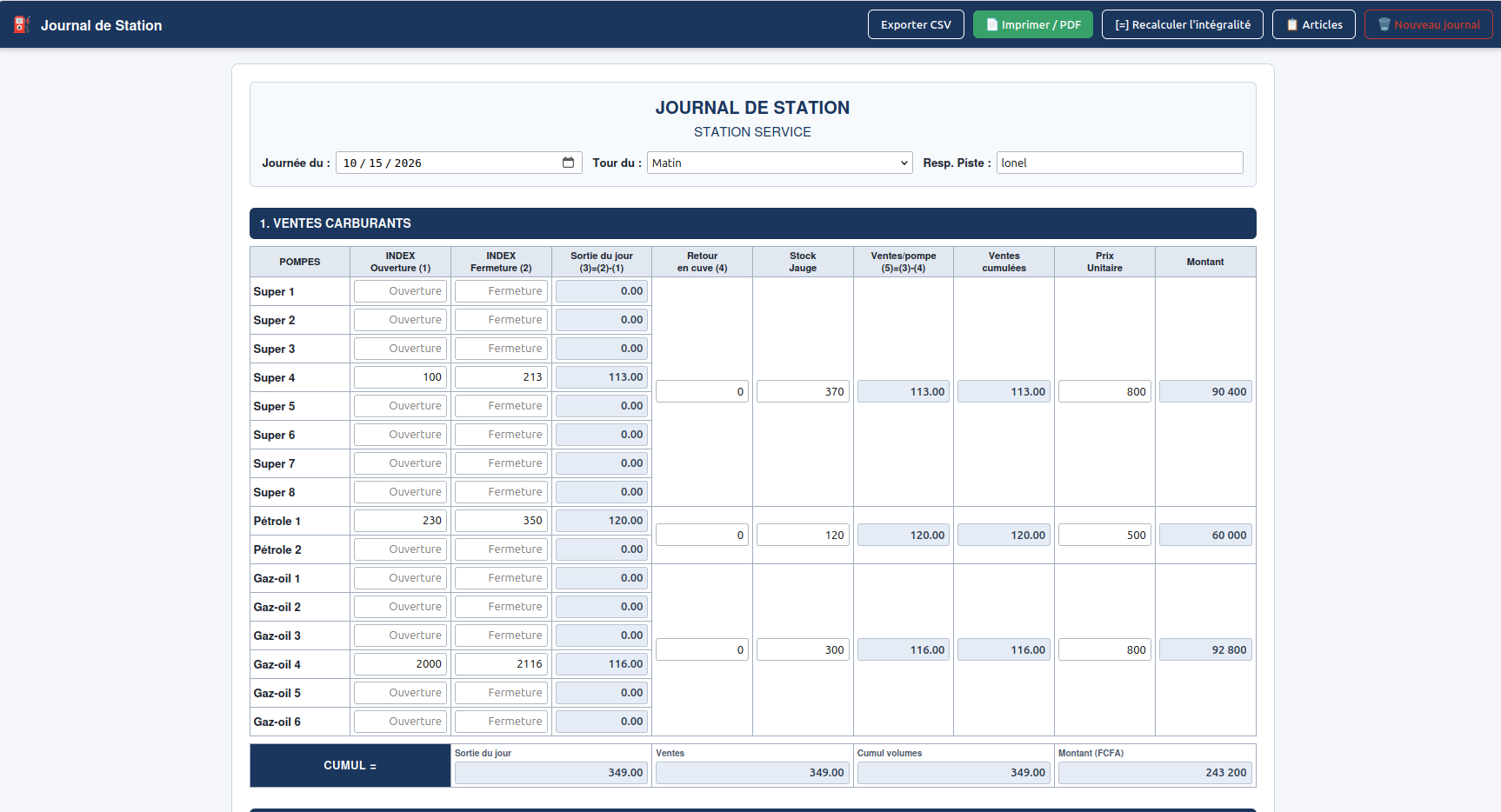Image resolution: width=1501 pixels, height=812 pixels.
Task: Select Super 4 Fermeture value 213
Action: pos(501,377)
